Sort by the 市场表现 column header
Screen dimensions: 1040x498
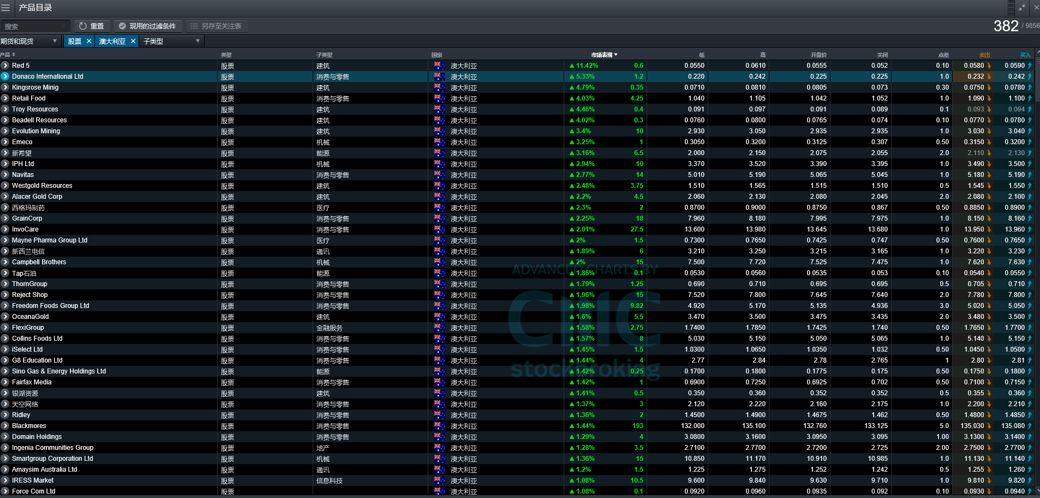coord(604,54)
